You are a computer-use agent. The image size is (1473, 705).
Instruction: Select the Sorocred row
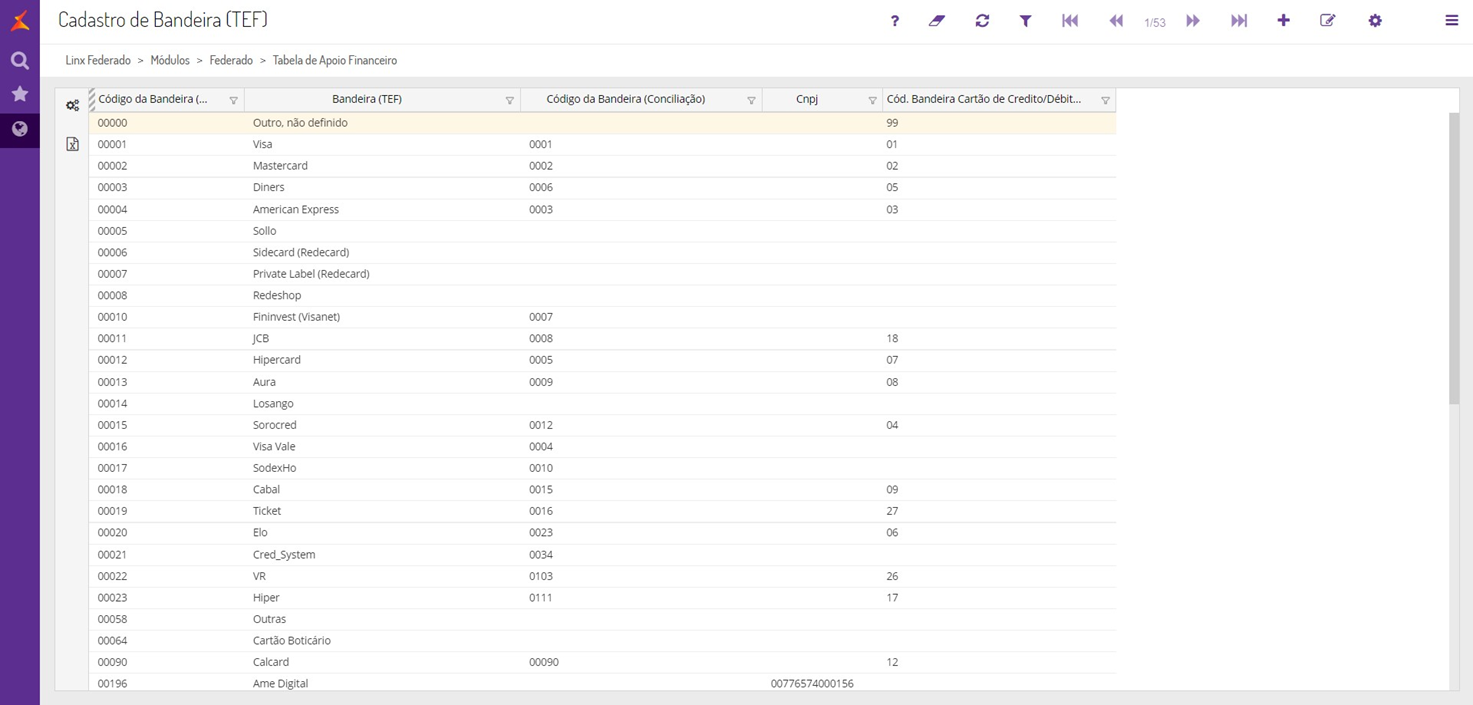602,425
